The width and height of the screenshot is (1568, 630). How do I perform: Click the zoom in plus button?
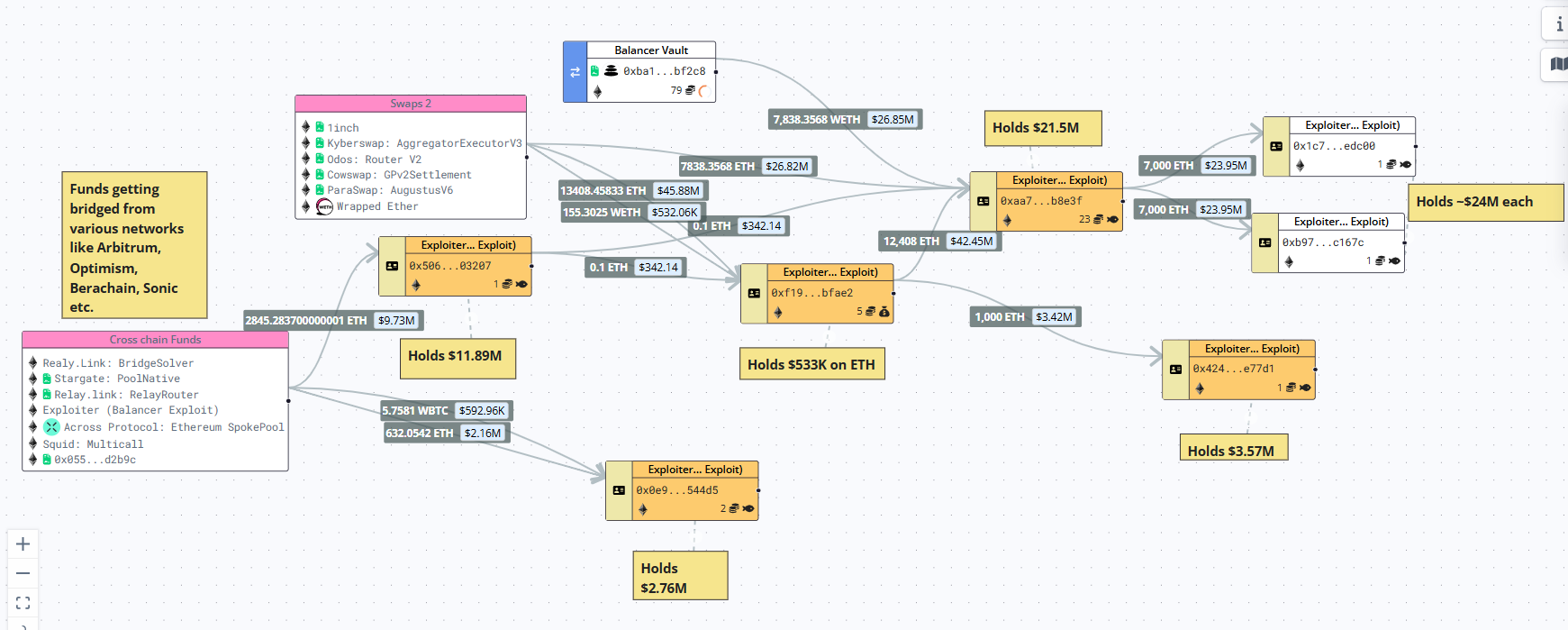[23, 544]
